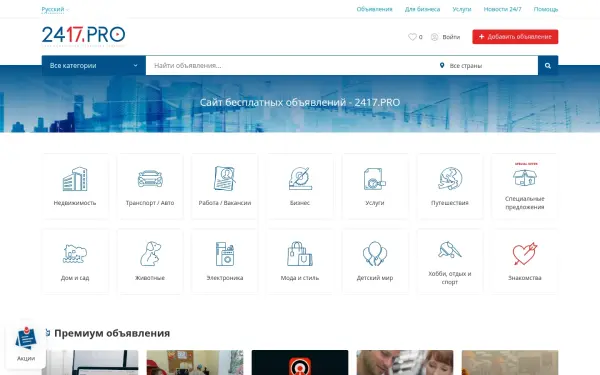Open the premium ad thumbnail with black background
600x375 pixels.
coord(300,362)
